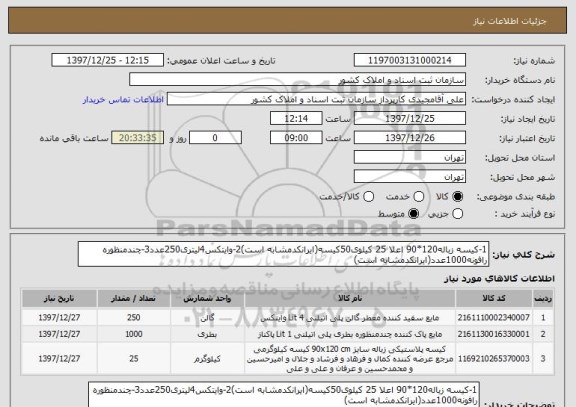Click the نام کالا column header
The image size is (576, 407).
[350, 298]
